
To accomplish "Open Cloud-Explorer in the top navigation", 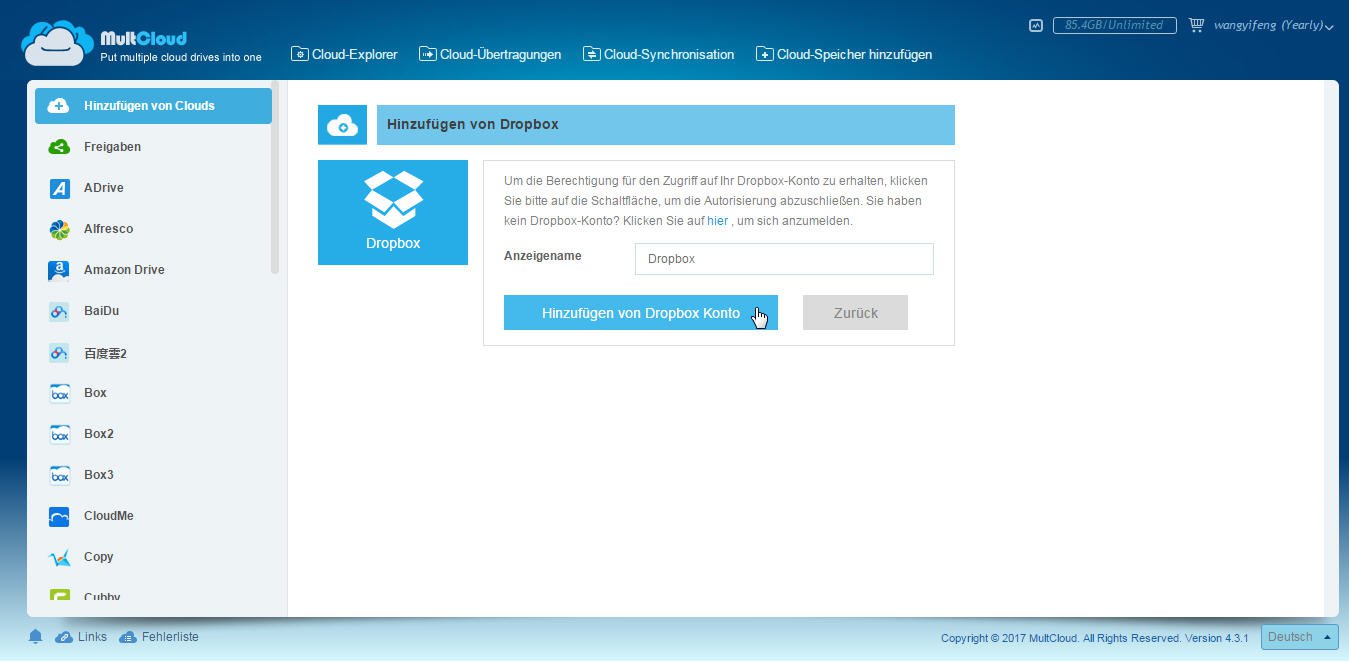I will click(x=344, y=54).
